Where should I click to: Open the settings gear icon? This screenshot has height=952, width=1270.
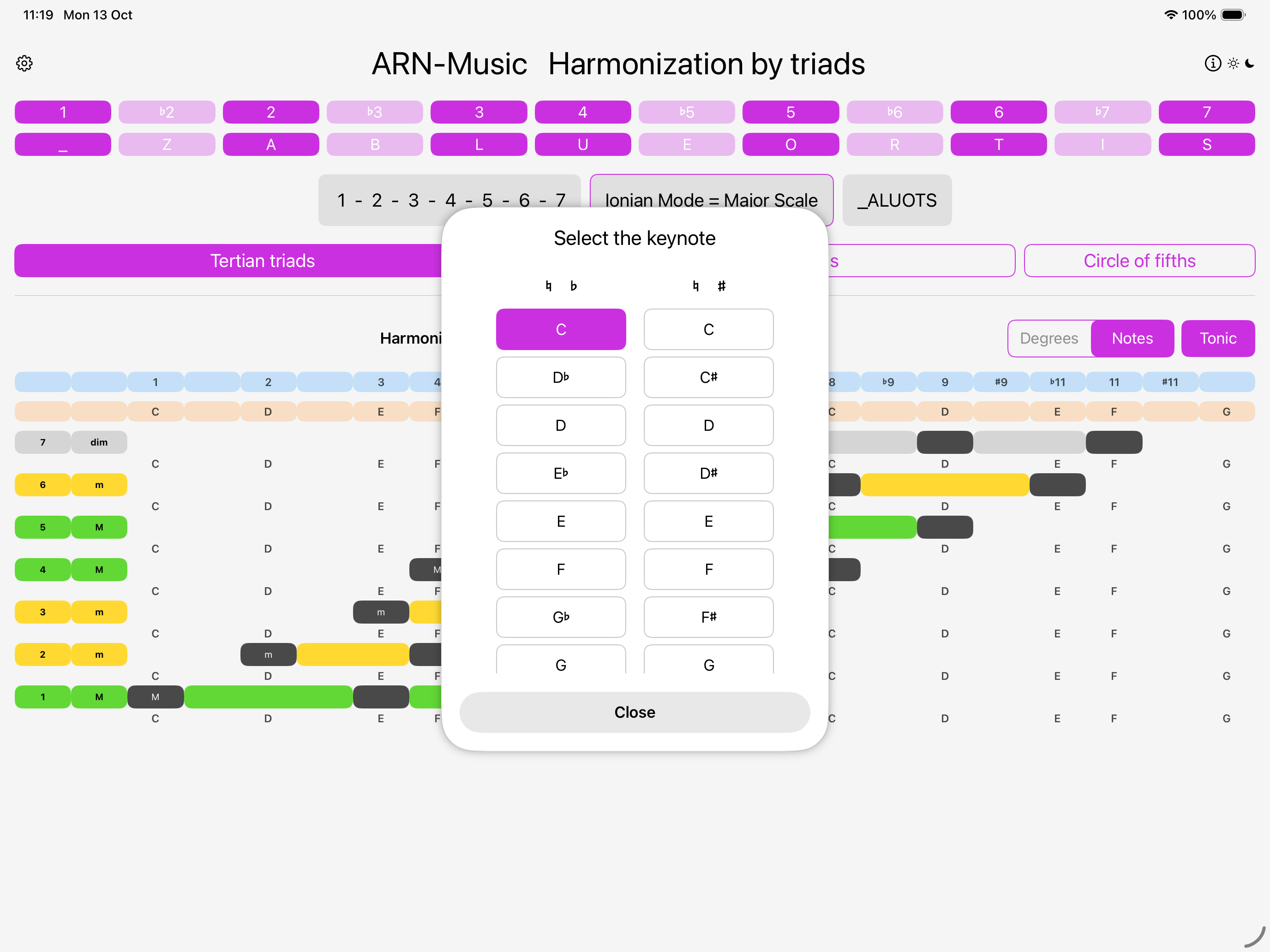pyautogui.click(x=24, y=63)
